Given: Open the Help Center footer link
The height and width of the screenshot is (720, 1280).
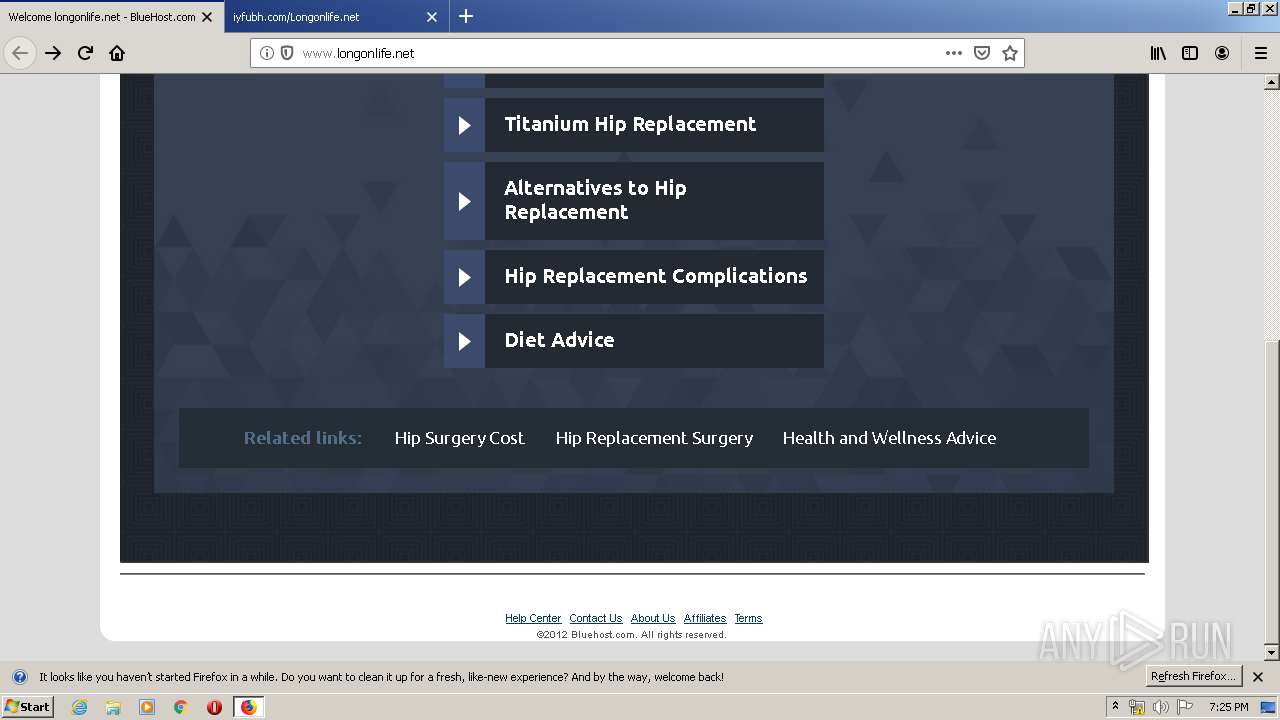Looking at the screenshot, I should [533, 618].
